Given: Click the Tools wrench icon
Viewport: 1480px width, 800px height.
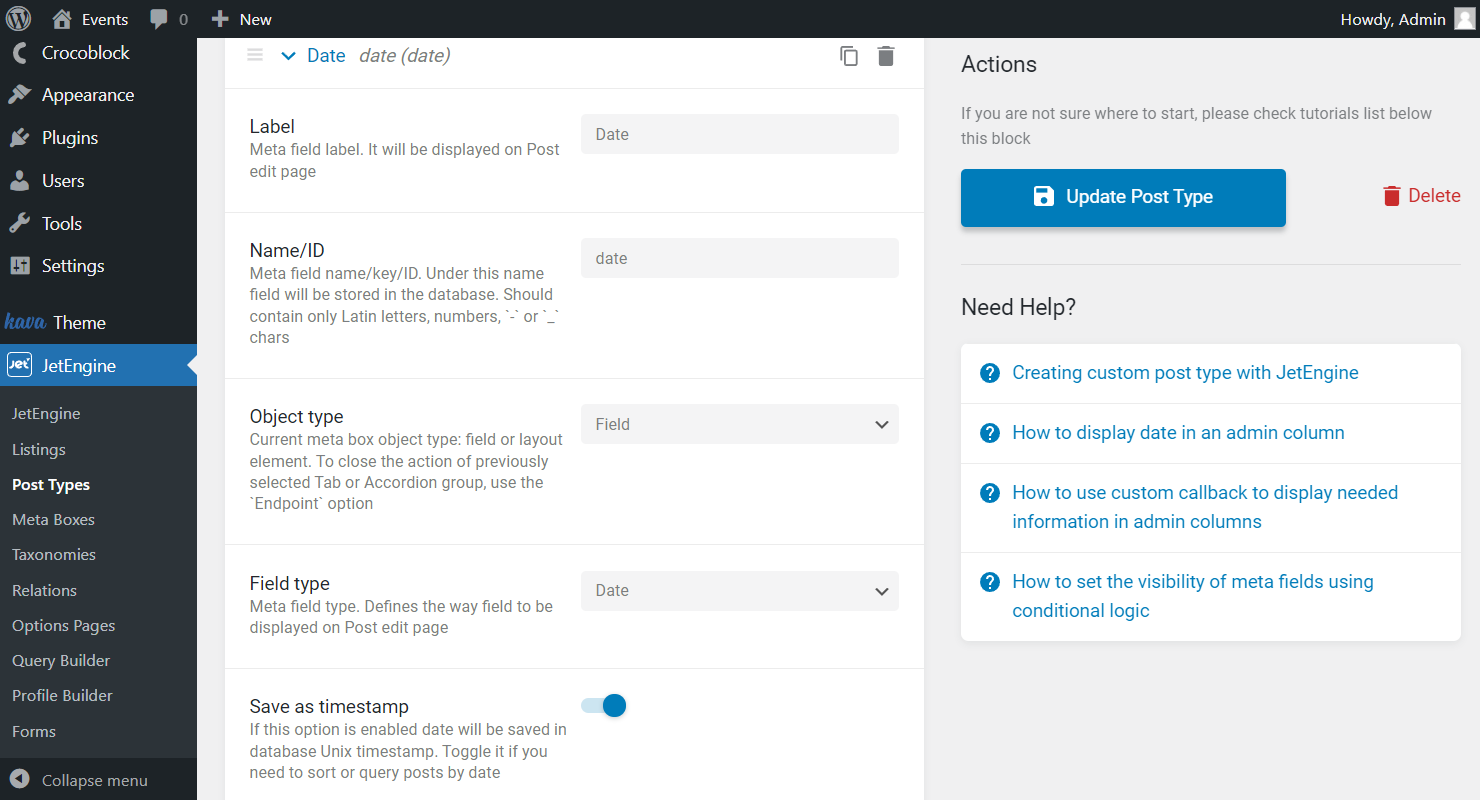Looking at the screenshot, I should 20,223.
